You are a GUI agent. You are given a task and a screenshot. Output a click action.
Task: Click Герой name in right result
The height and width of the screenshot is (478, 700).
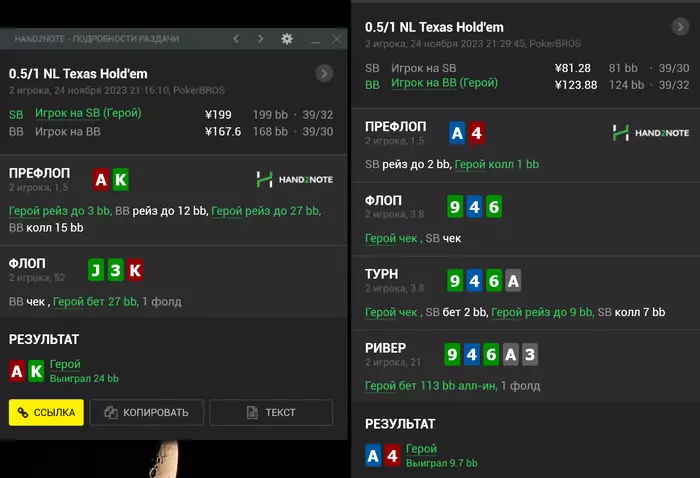421,449
